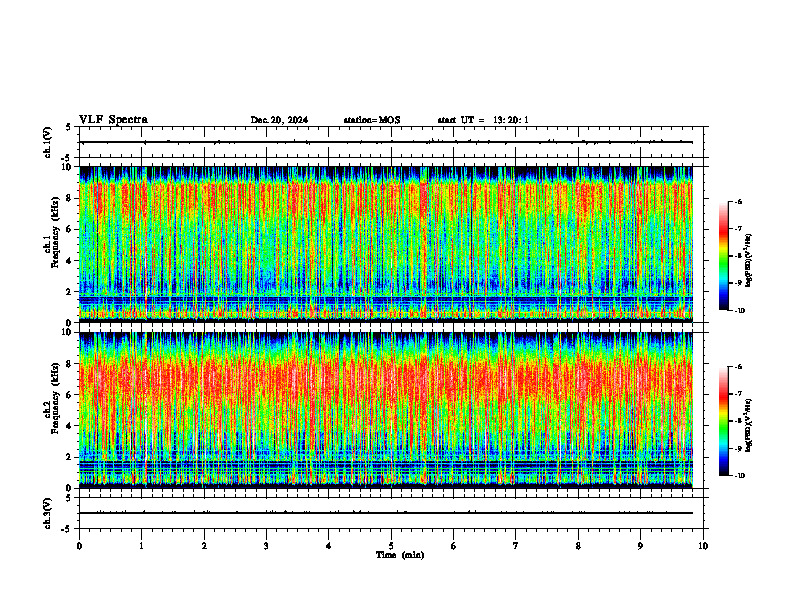792x612 pixels.
Task: Click the 'station=MOS' header label
Action: pyautogui.click(x=372, y=120)
